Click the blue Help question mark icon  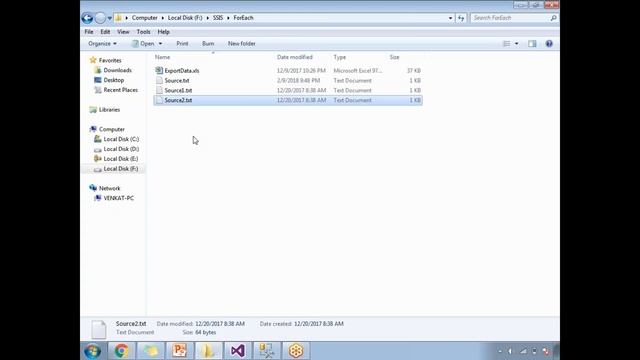pyautogui.click(x=549, y=44)
